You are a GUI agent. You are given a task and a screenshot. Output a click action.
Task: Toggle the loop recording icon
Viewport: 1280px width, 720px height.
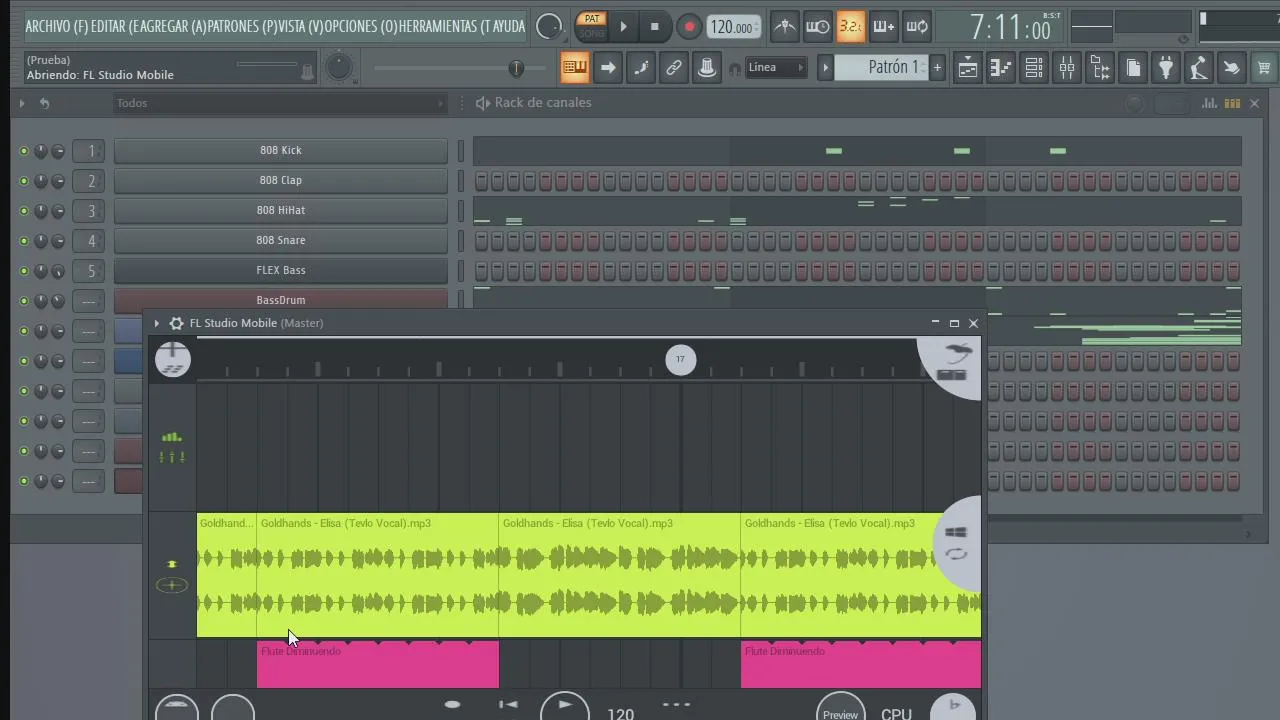pyautogui.click(x=917, y=27)
